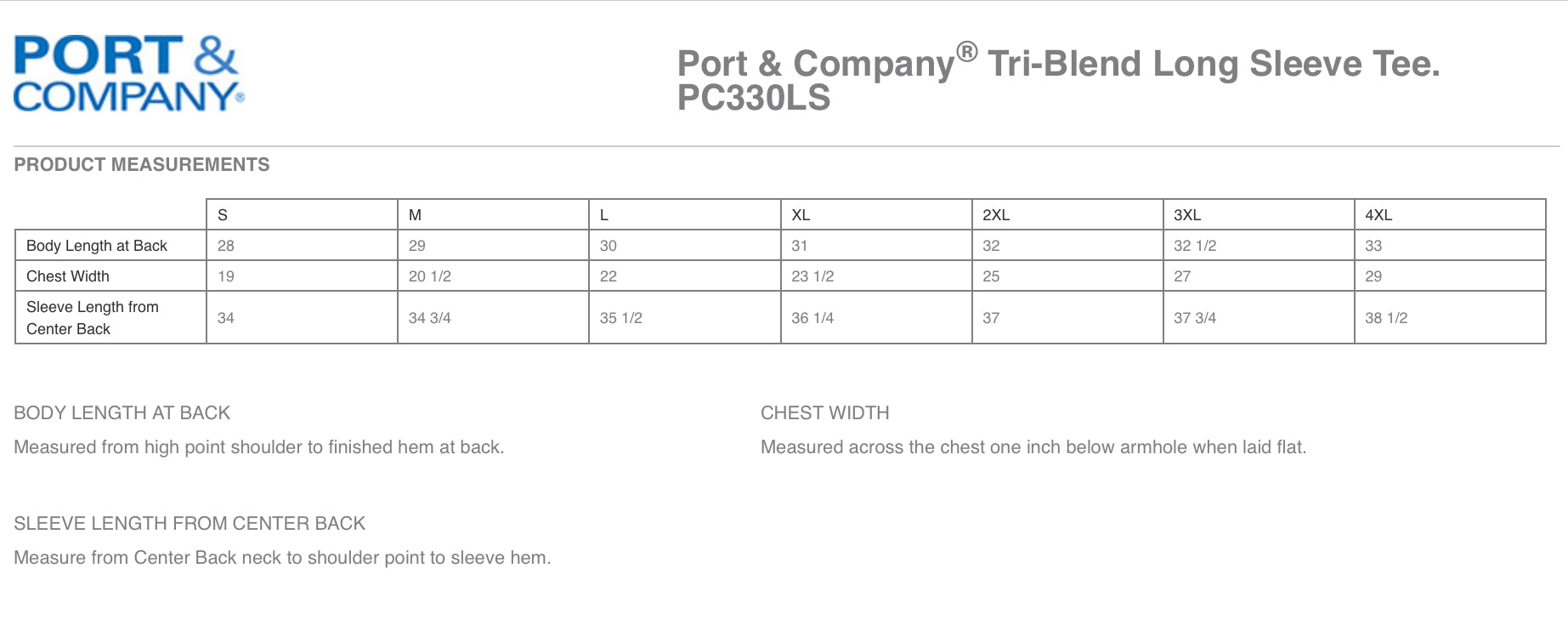Click the 38 1/2 sleeve length cell

point(1386,318)
